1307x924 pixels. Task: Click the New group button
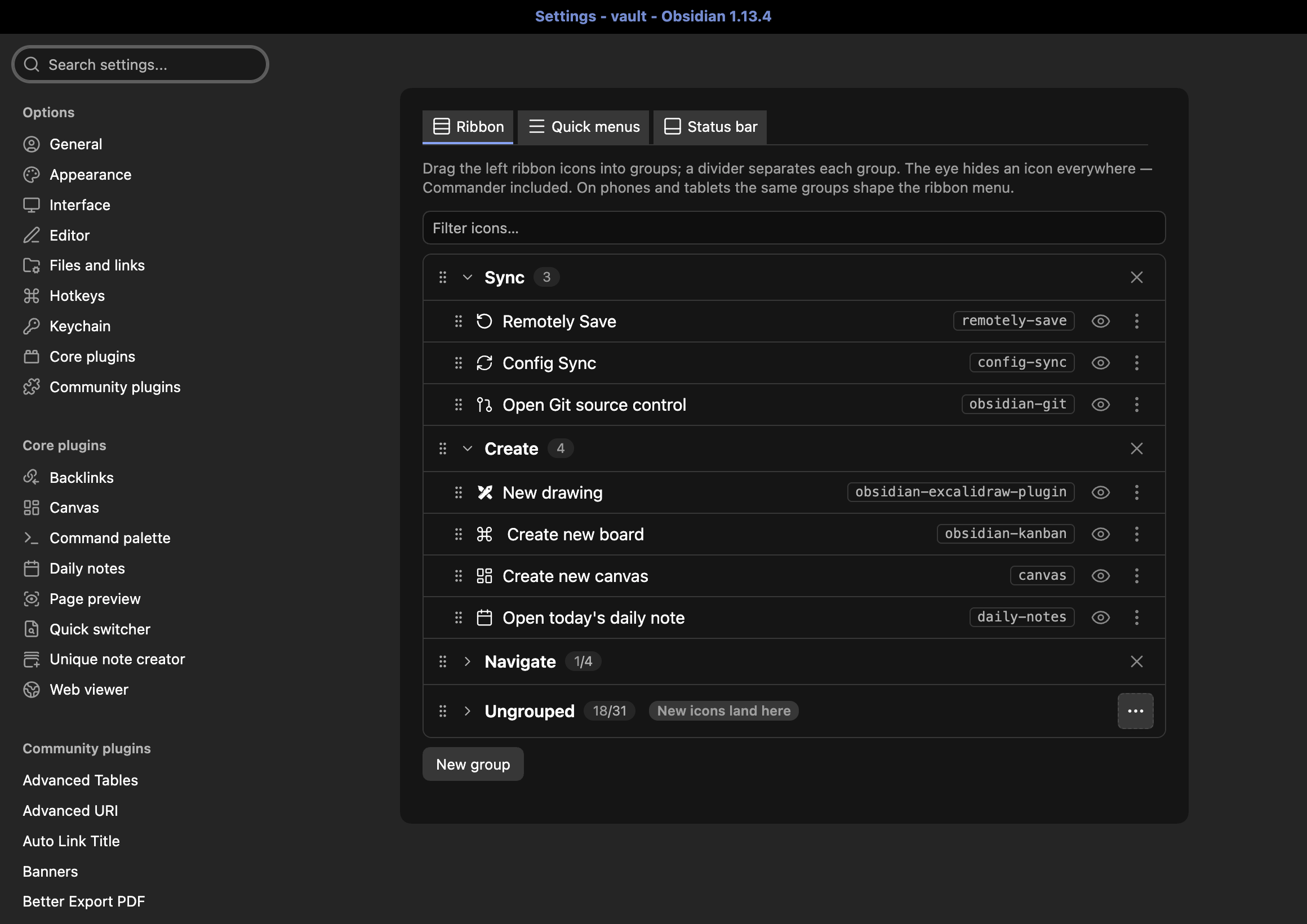pos(473,764)
